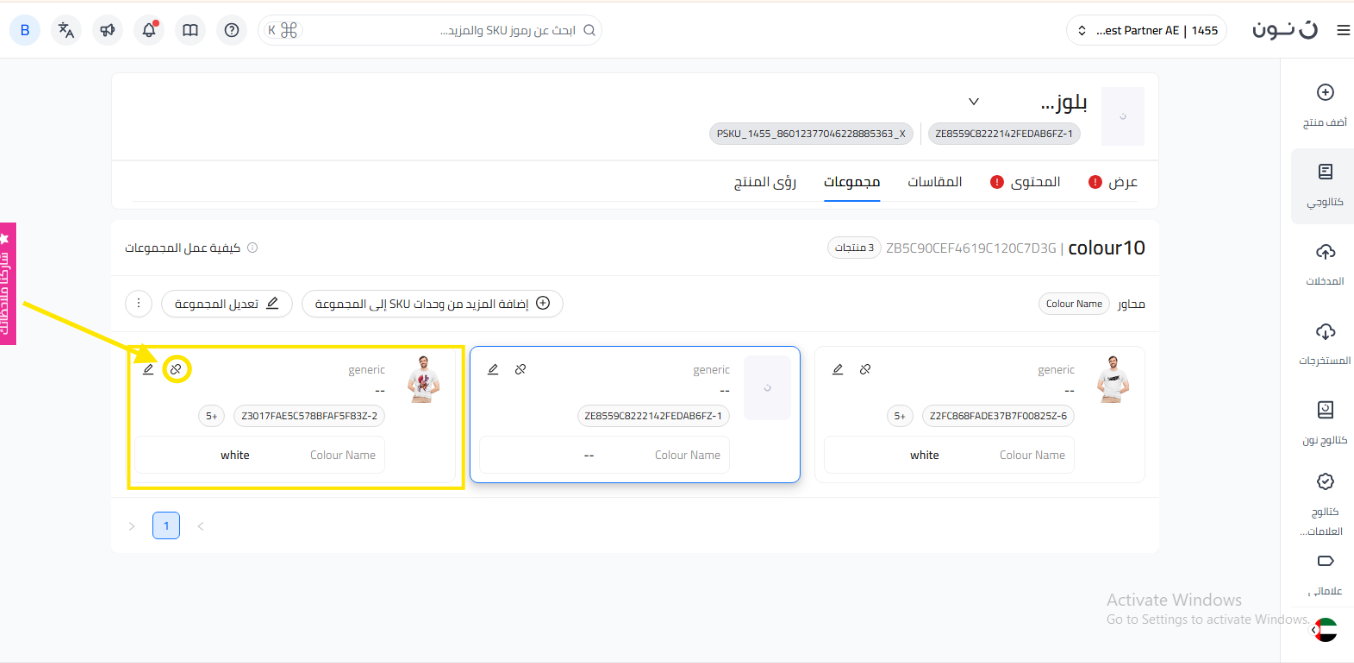Click the white t-shirt product thumbnail
Viewport: 1354px width, 663px height.
click(x=1114, y=380)
